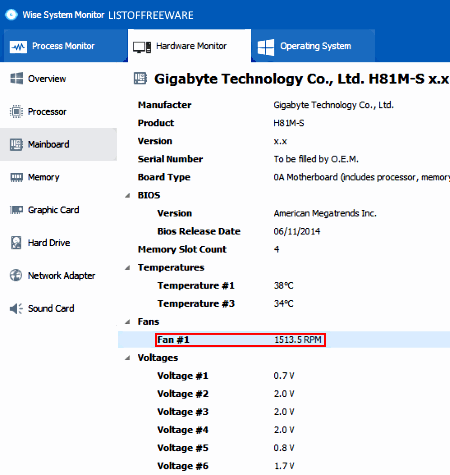The height and width of the screenshot is (475, 450).
Task: Click the Operating System Windows logo icon
Action: [266, 47]
